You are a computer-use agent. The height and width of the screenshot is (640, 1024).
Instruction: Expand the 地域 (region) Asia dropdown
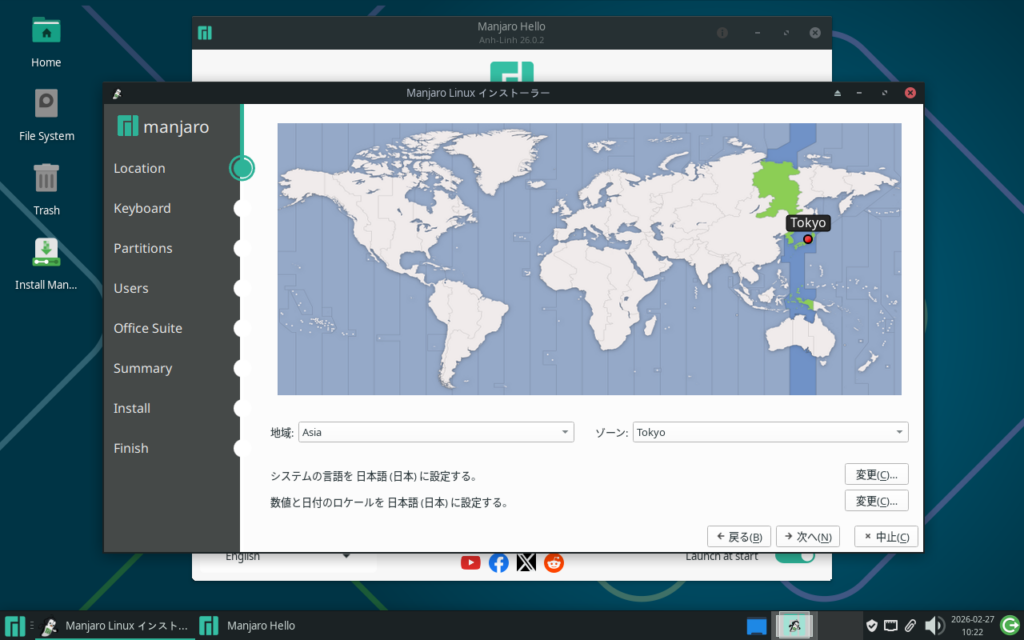tap(436, 432)
